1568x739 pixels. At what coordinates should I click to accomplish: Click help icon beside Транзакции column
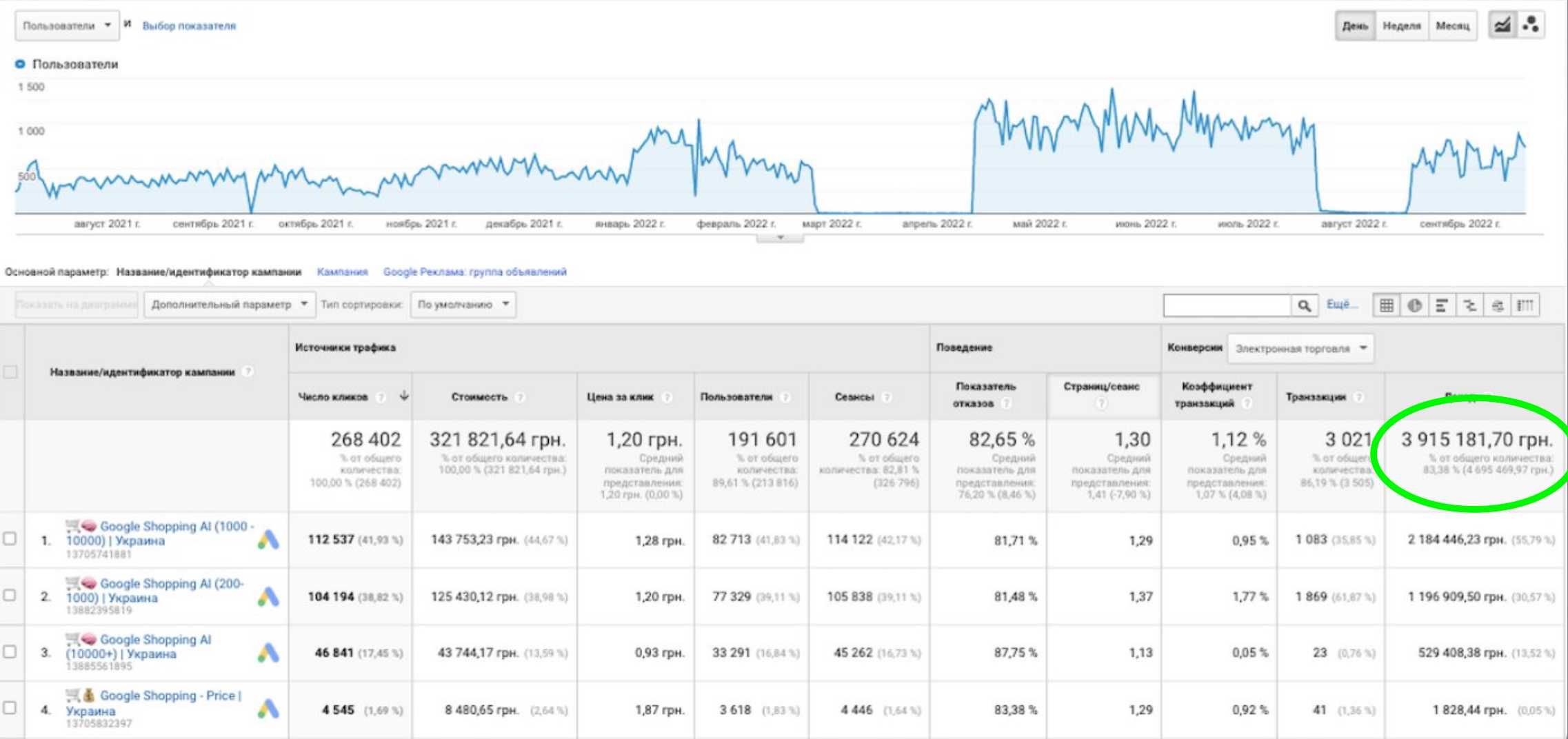1358,397
